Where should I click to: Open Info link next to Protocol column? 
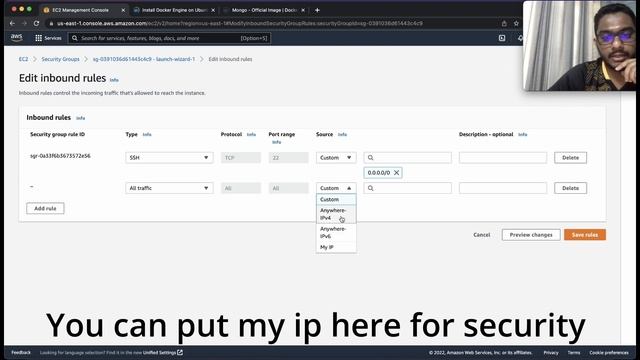coord(251,134)
